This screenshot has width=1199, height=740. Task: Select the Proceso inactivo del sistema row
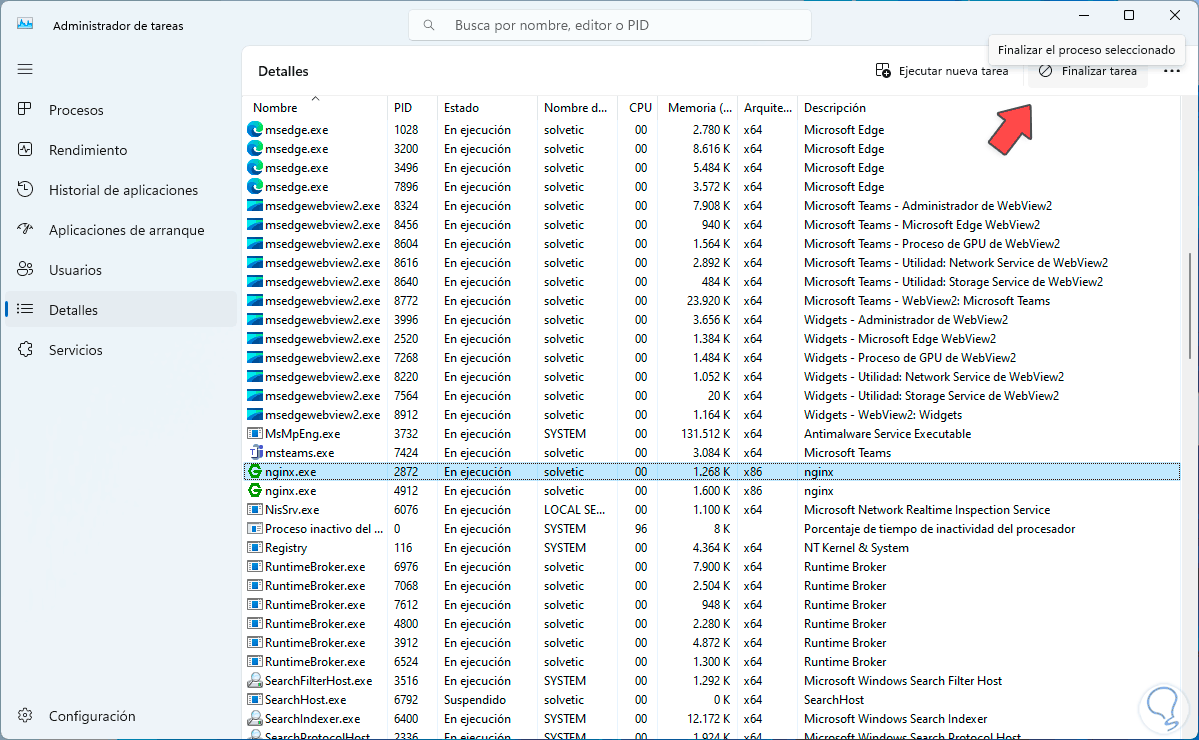[x=712, y=528]
